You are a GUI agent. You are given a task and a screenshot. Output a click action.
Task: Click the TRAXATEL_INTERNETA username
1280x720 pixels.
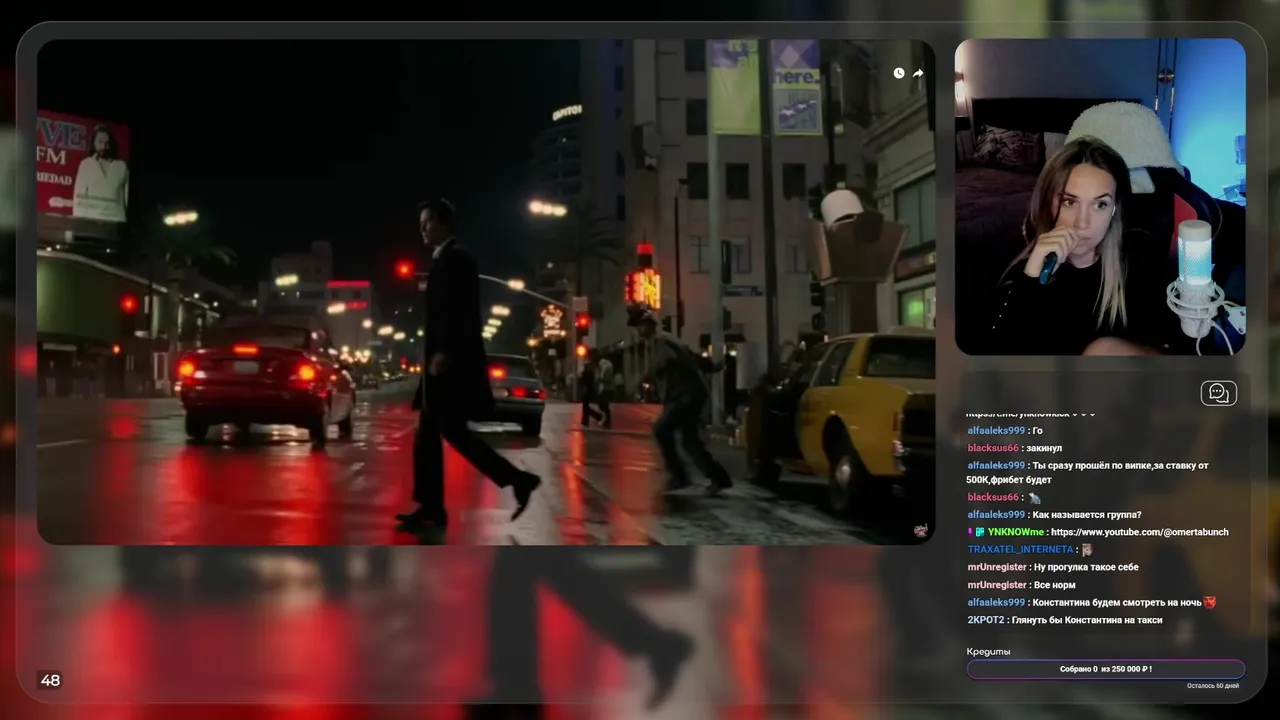coord(1020,549)
